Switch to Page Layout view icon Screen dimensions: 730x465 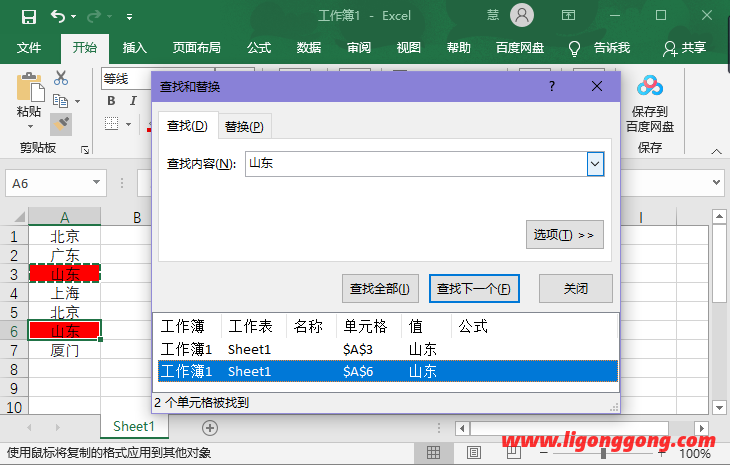(x=474, y=452)
